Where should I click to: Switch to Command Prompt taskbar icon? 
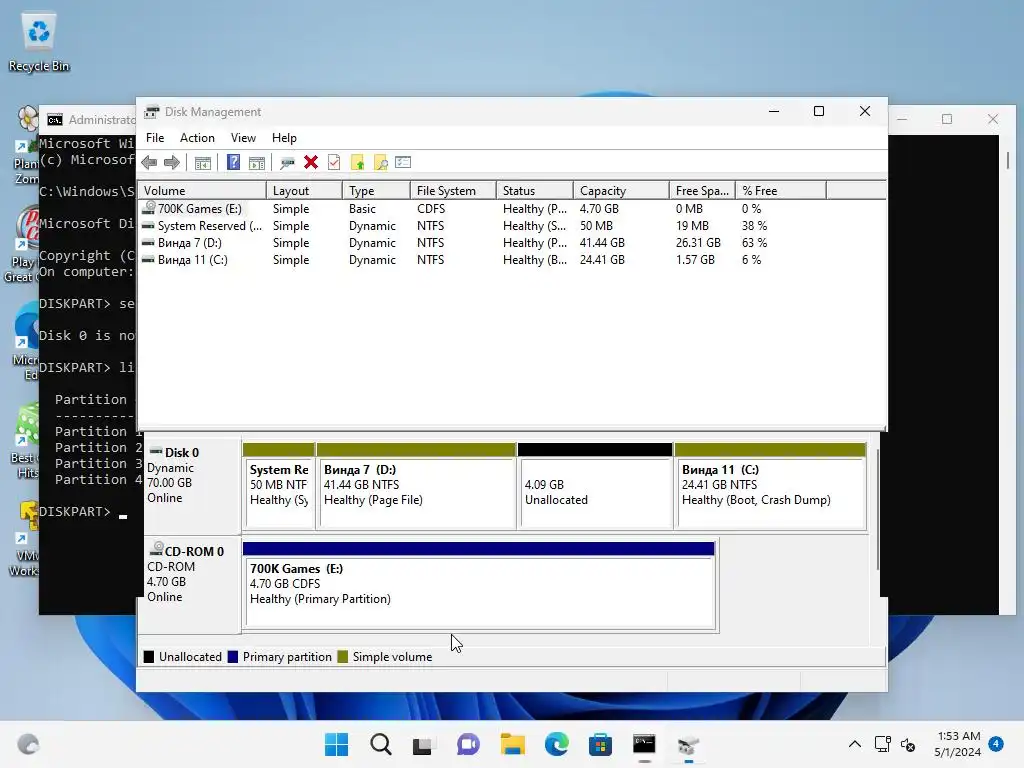[x=644, y=744]
